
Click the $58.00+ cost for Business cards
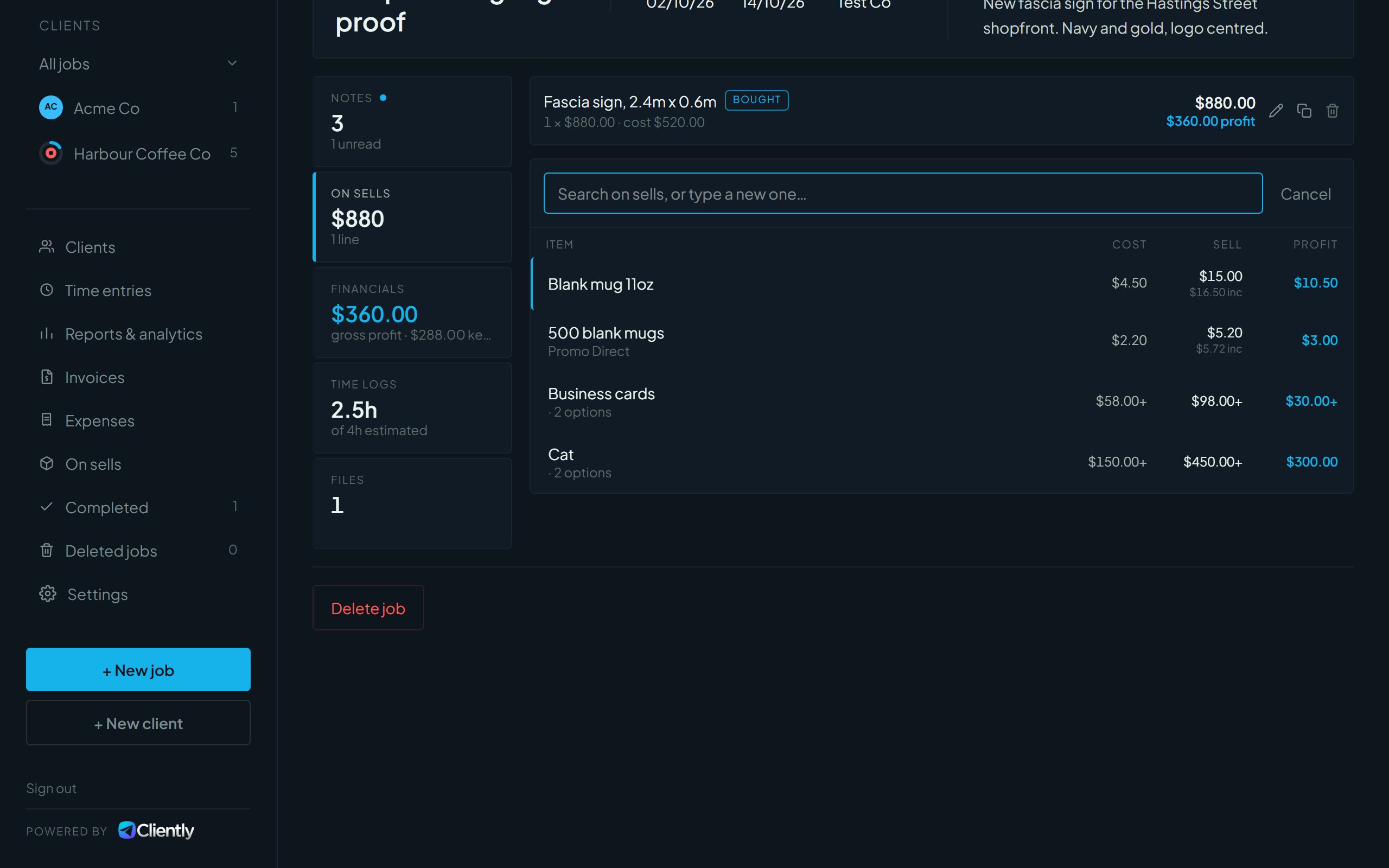coord(1121,401)
